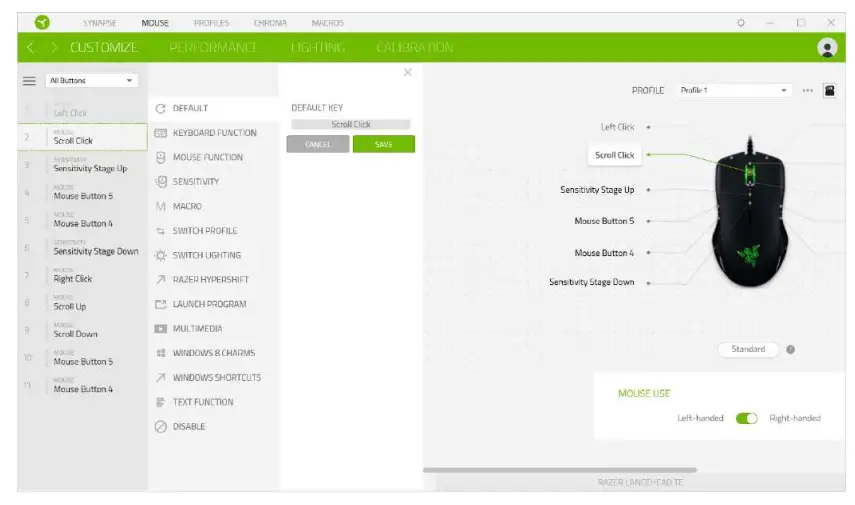
Task: Click the Mouse Function mouse icon
Action: click(160, 158)
